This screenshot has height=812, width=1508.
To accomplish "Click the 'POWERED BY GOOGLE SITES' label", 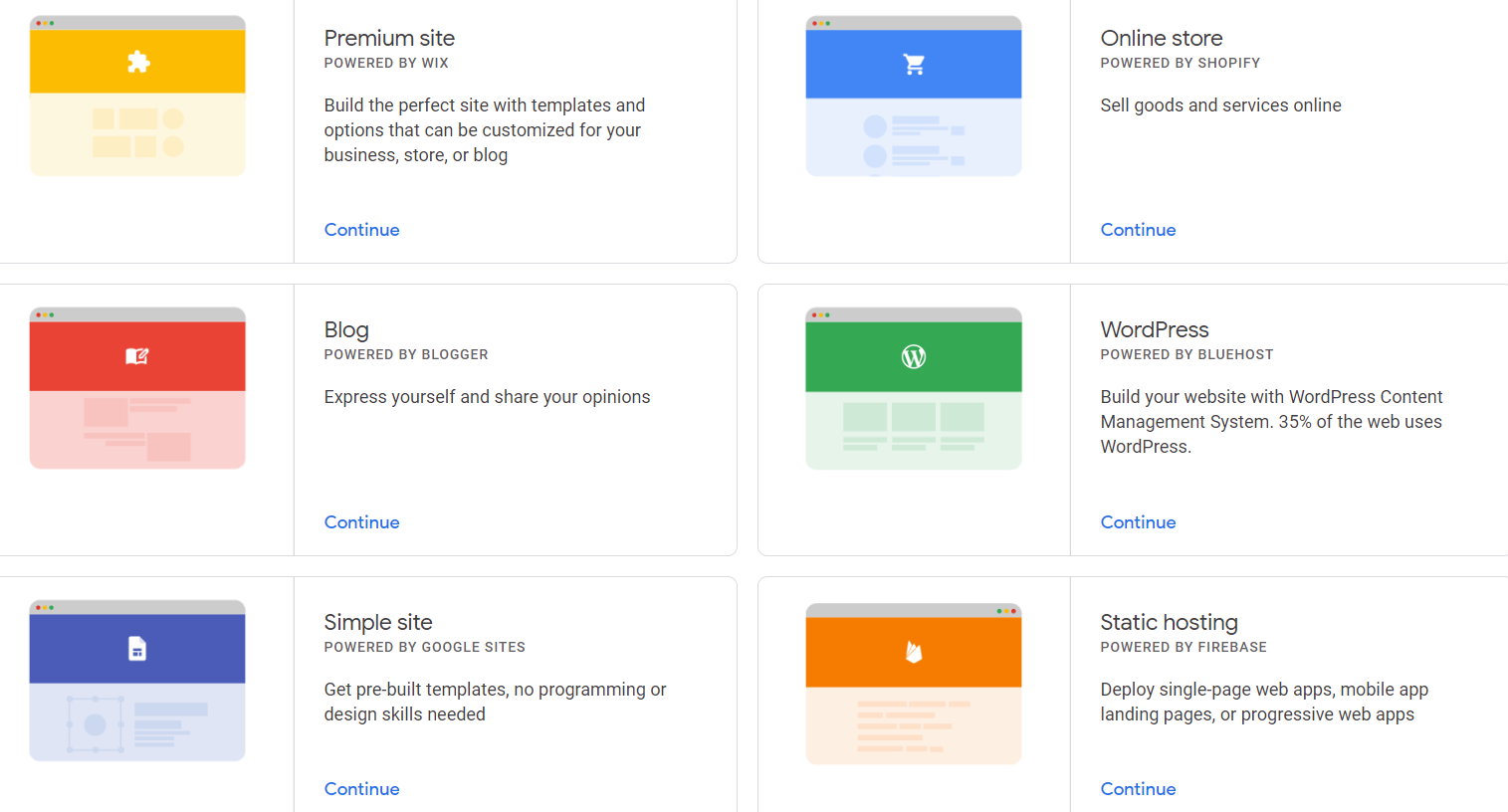I will (x=425, y=647).
